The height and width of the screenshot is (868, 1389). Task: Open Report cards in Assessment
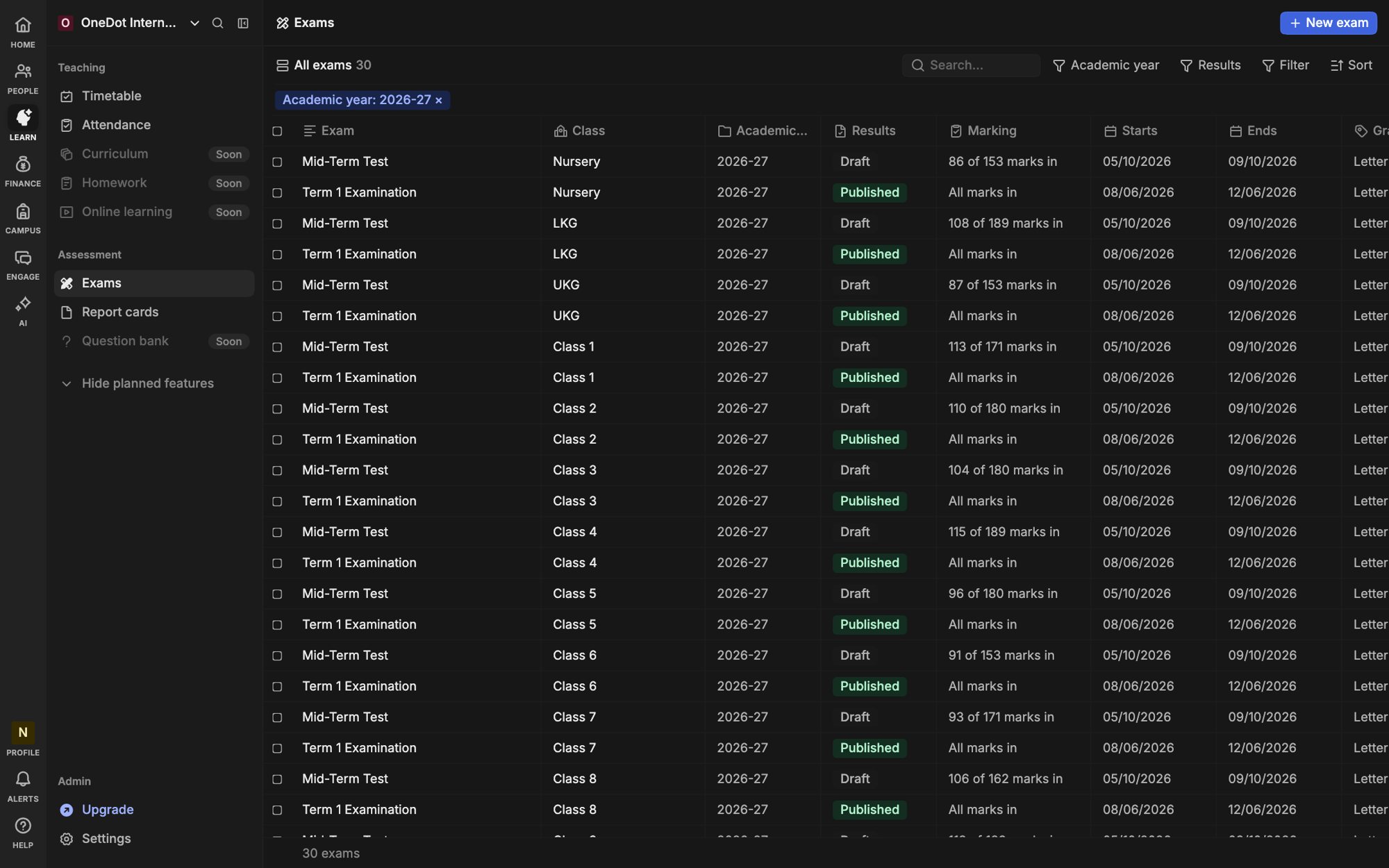[154, 312]
